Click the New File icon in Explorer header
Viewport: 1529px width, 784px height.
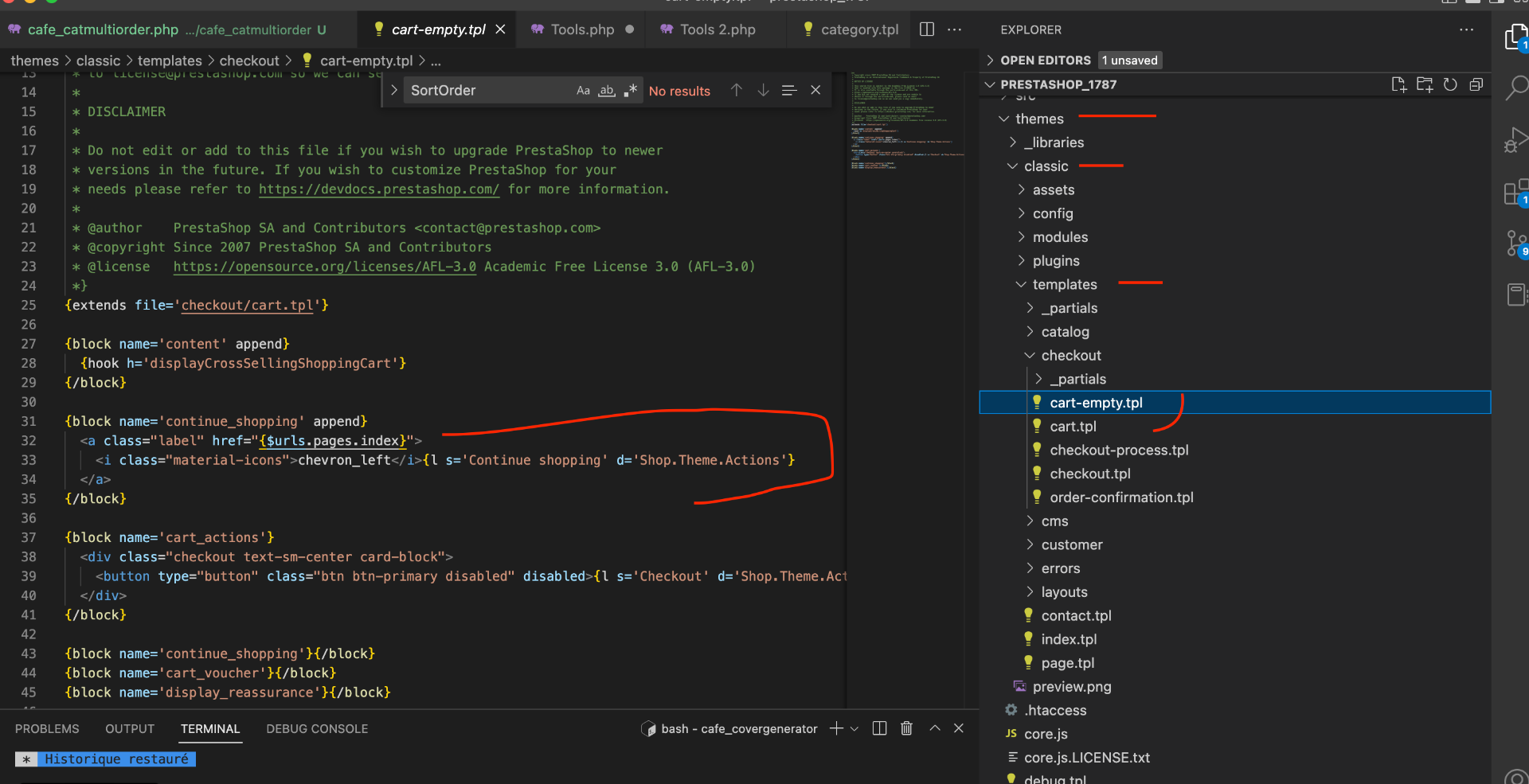1398,84
